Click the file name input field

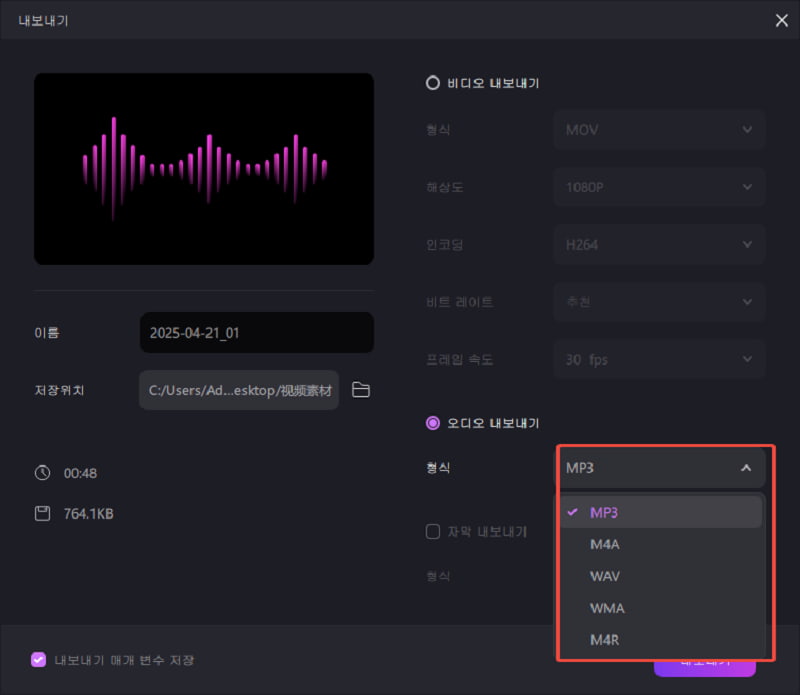coord(256,333)
